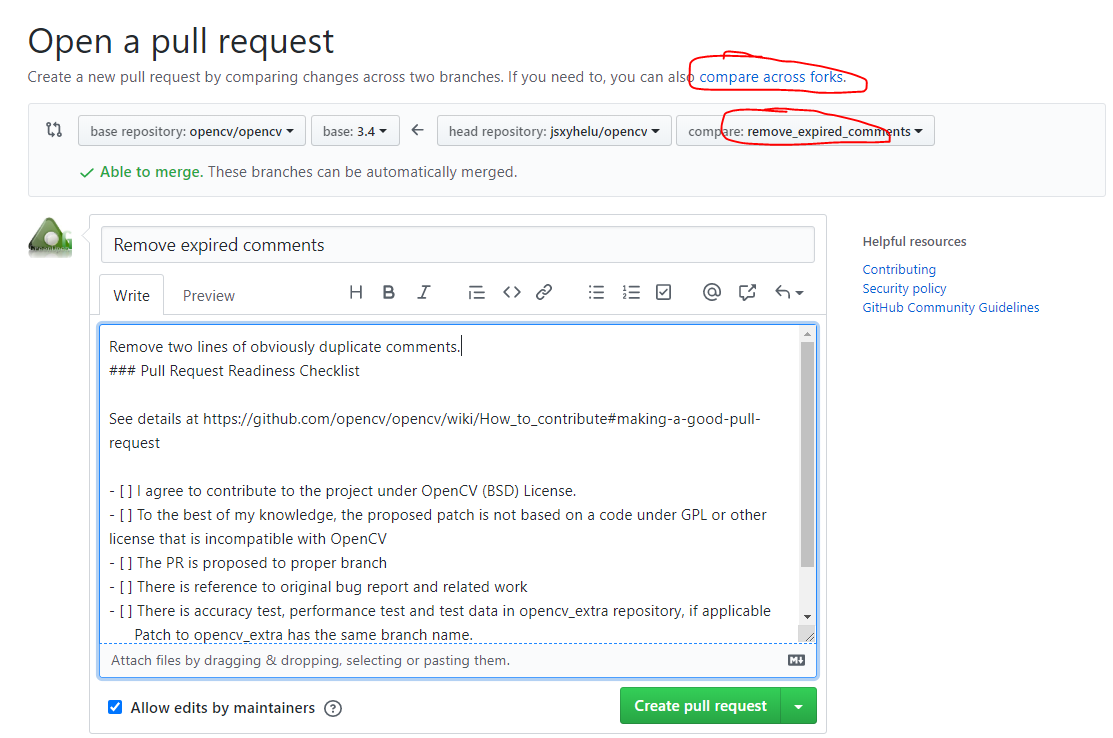Toggle Allow edits by maintainers checkbox
Image resolution: width=1113 pixels, height=738 pixels.
(x=115, y=707)
